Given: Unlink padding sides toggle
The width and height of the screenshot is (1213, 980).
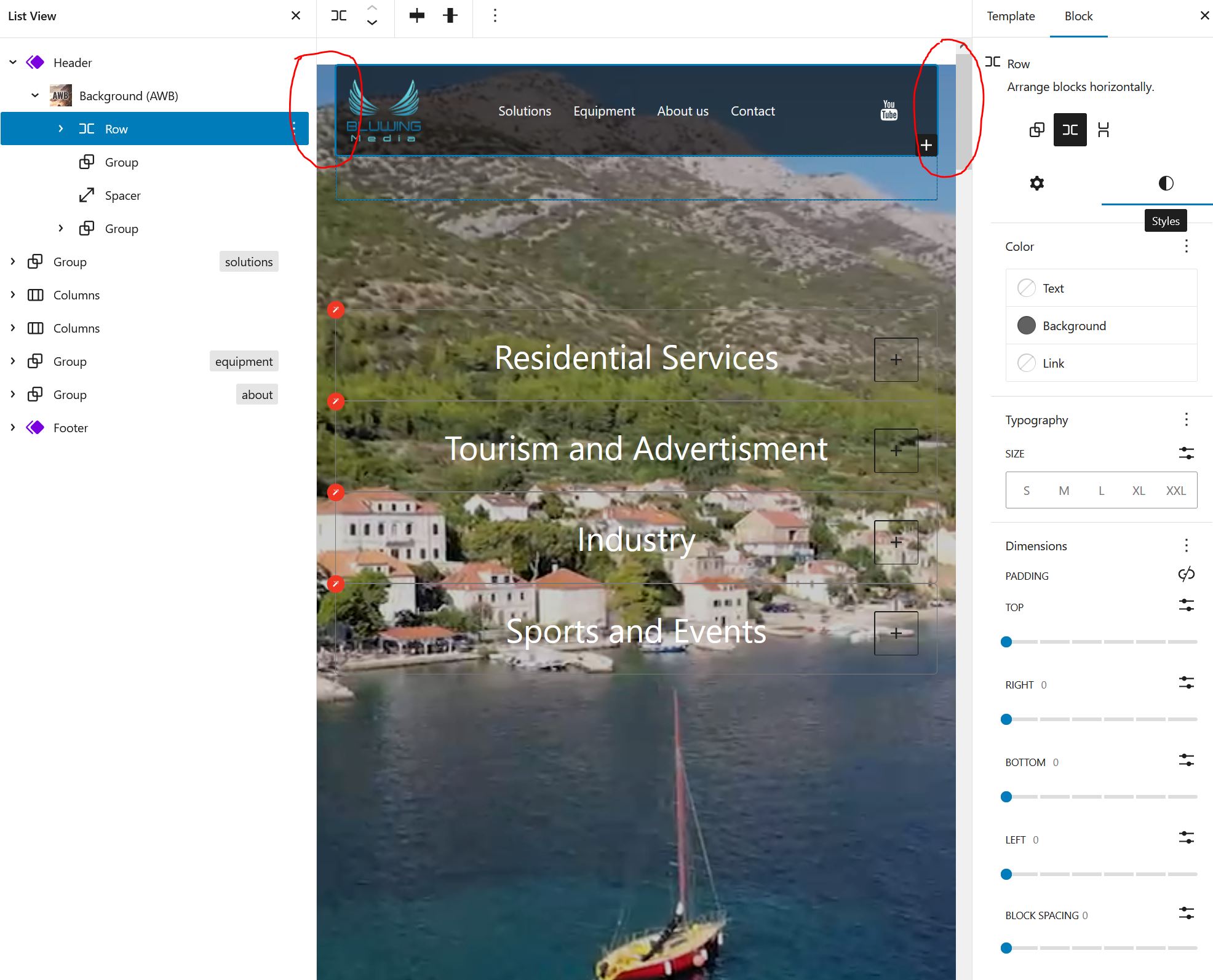Looking at the screenshot, I should [x=1186, y=574].
